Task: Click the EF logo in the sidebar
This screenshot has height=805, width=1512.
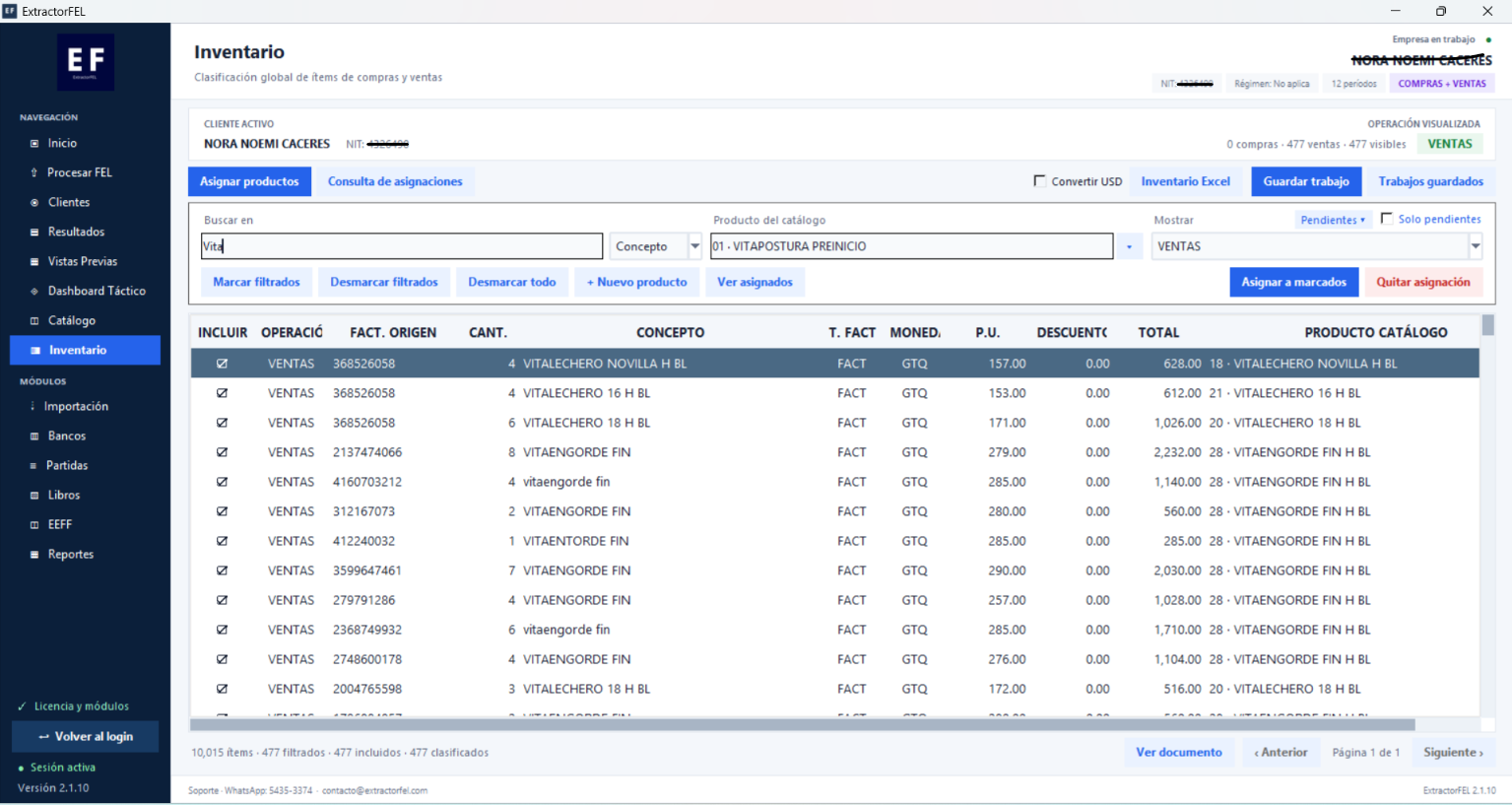Action: pos(86,62)
